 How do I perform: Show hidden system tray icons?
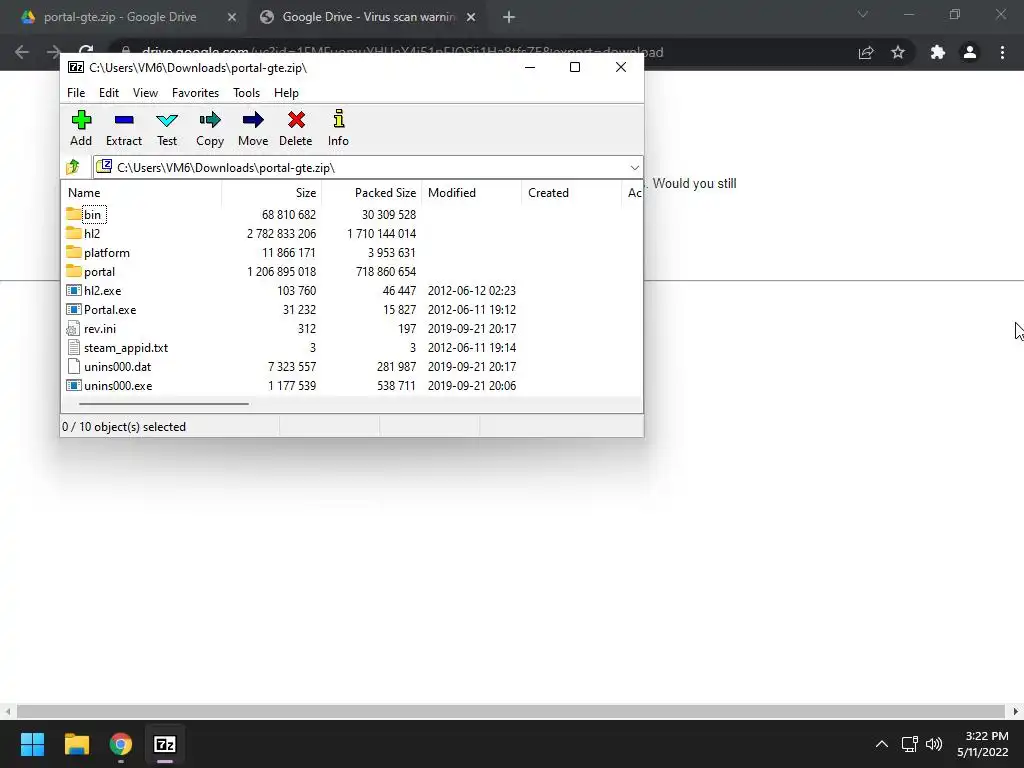point(882,744)
